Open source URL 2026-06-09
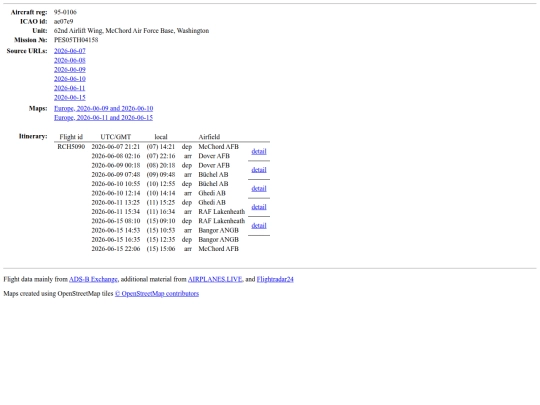540x405 pixels. [x=70, y=70]
